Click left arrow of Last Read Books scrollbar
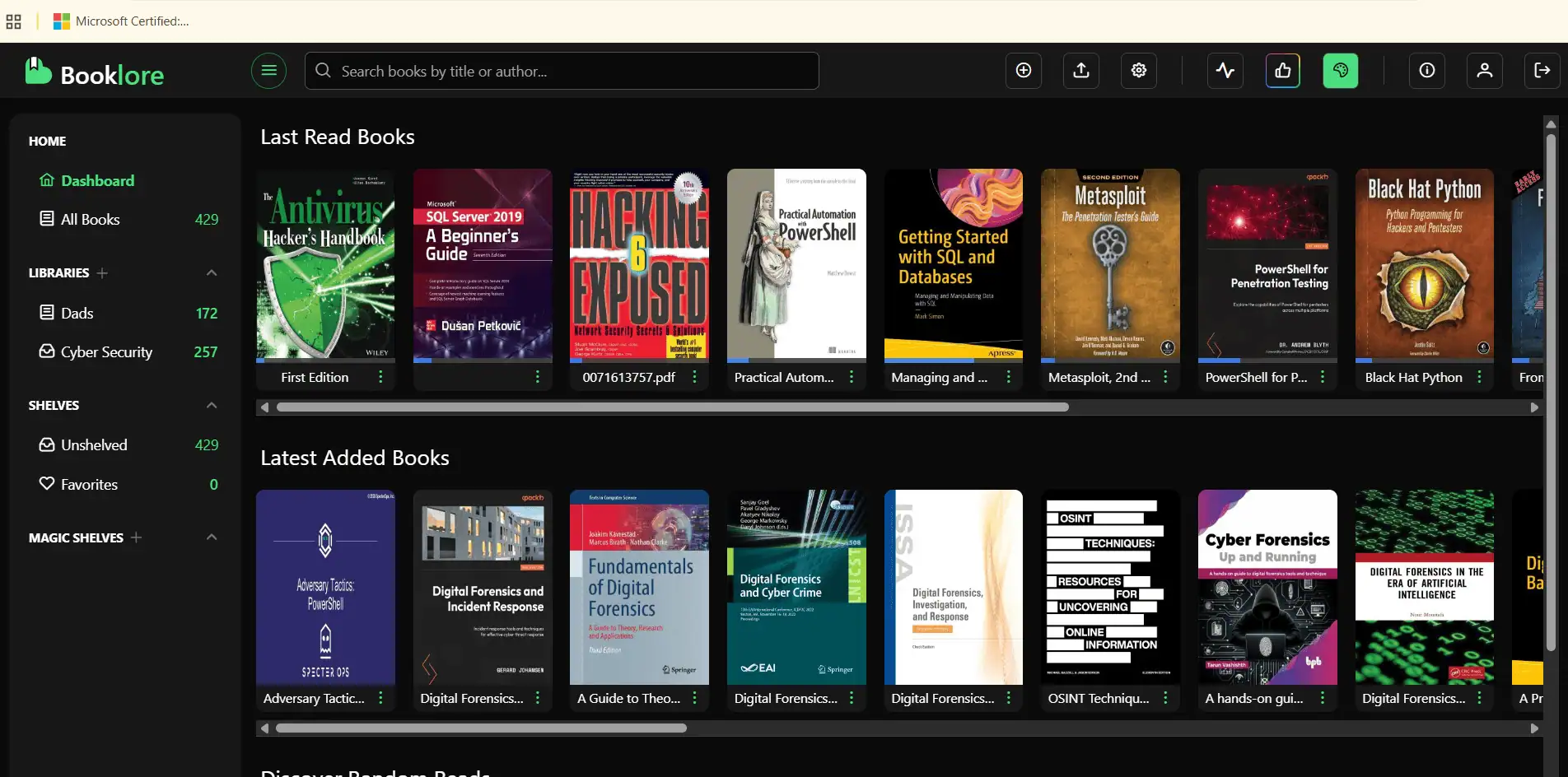This screenshot has height=777, width=1568. click(264, 407)
